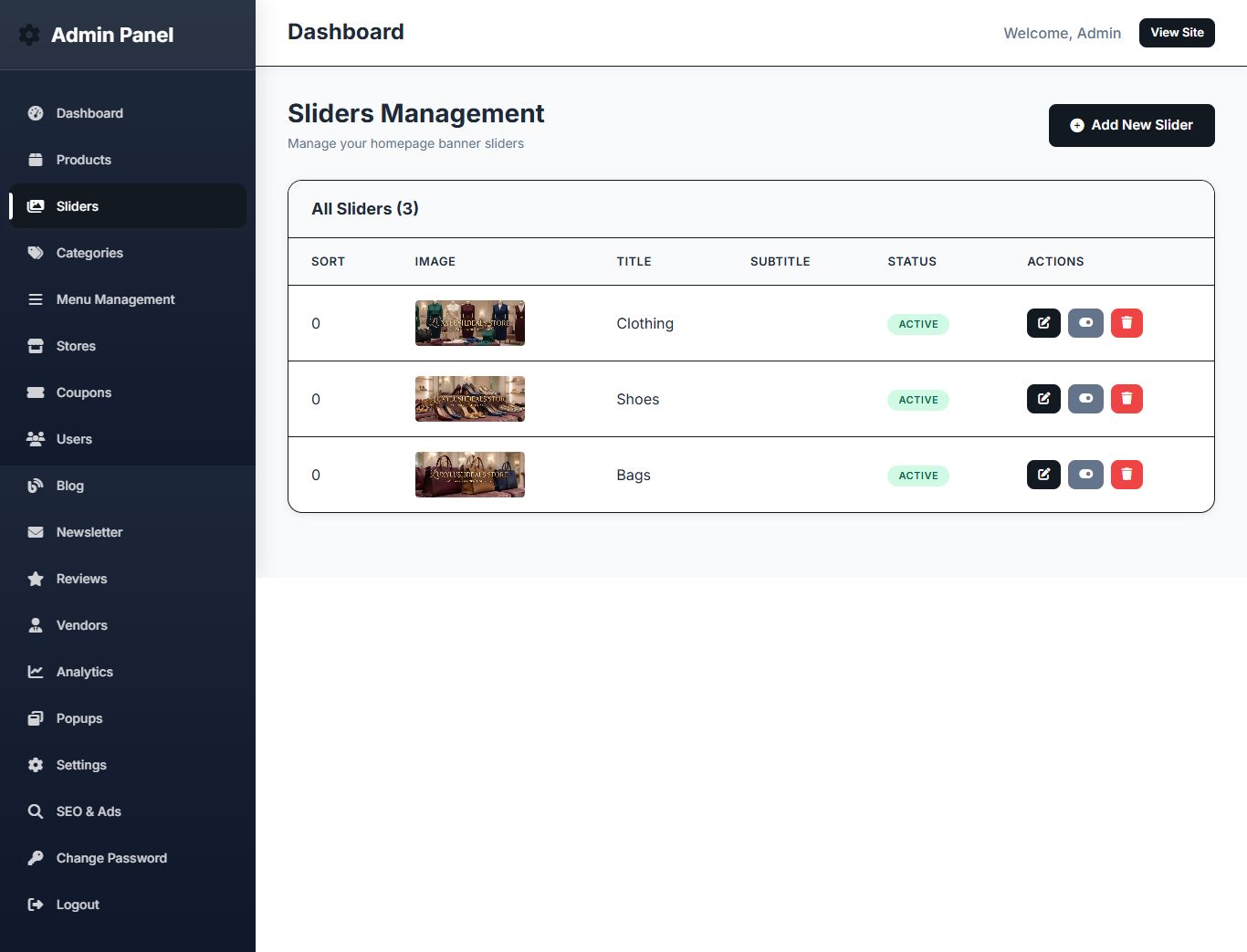Go to Reviews in the sidebar
This screenshot has width=1247, height=952.
128,579
